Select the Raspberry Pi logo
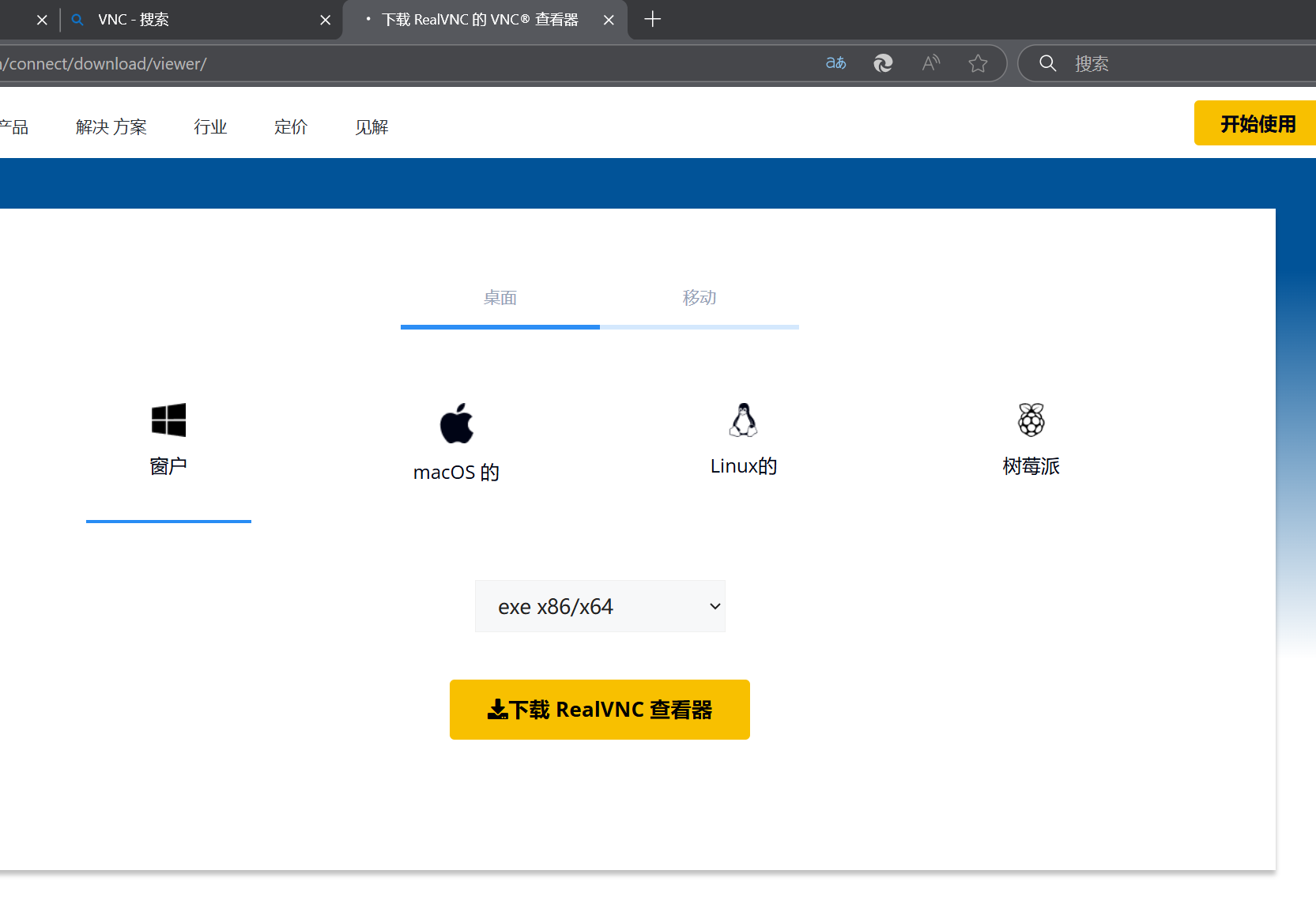 1031,420
